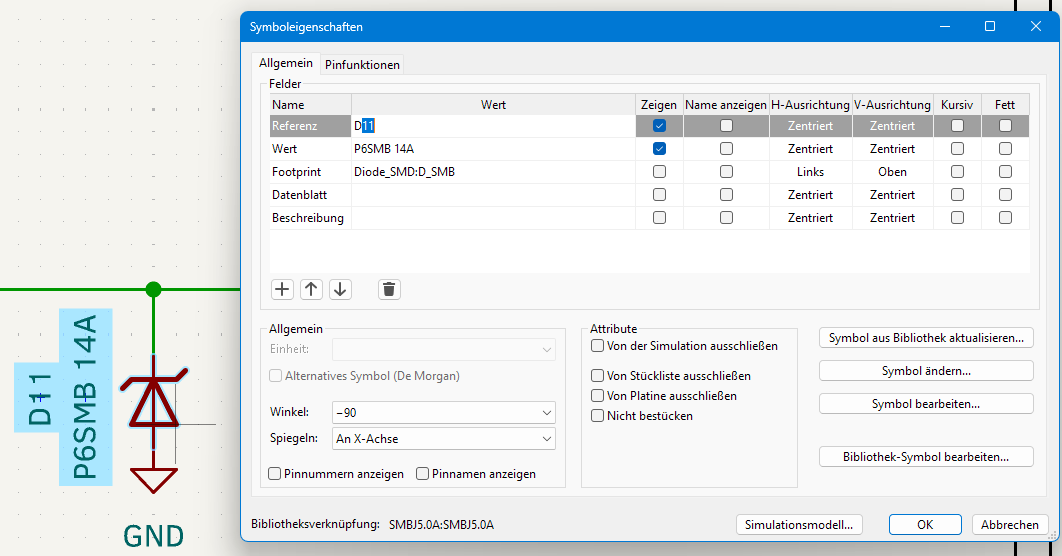Open the Winkel dropdown

click(x=445, y=412)
